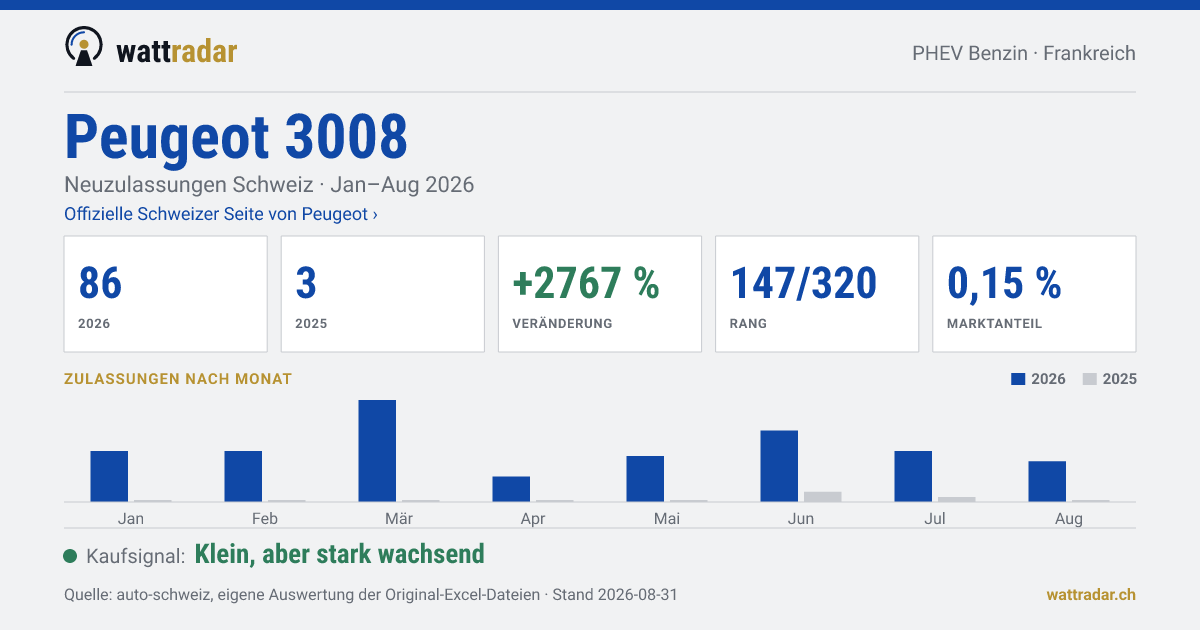Click the June 2026 bar in chart
Screen dimensions: 1200x630
[x=779, y=466]
